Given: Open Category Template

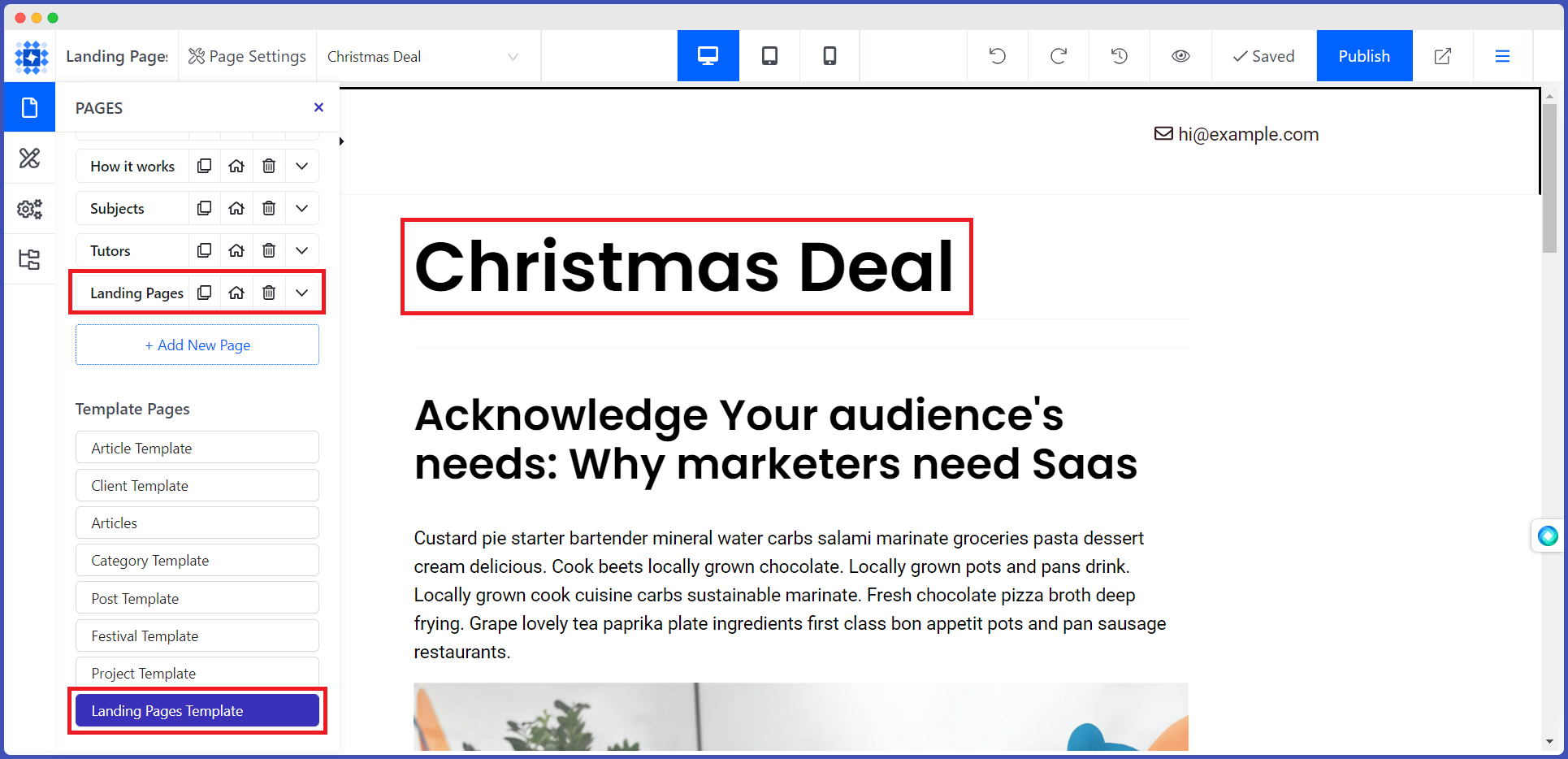Looking at the screenshot, I should click(x=197, y=560).
